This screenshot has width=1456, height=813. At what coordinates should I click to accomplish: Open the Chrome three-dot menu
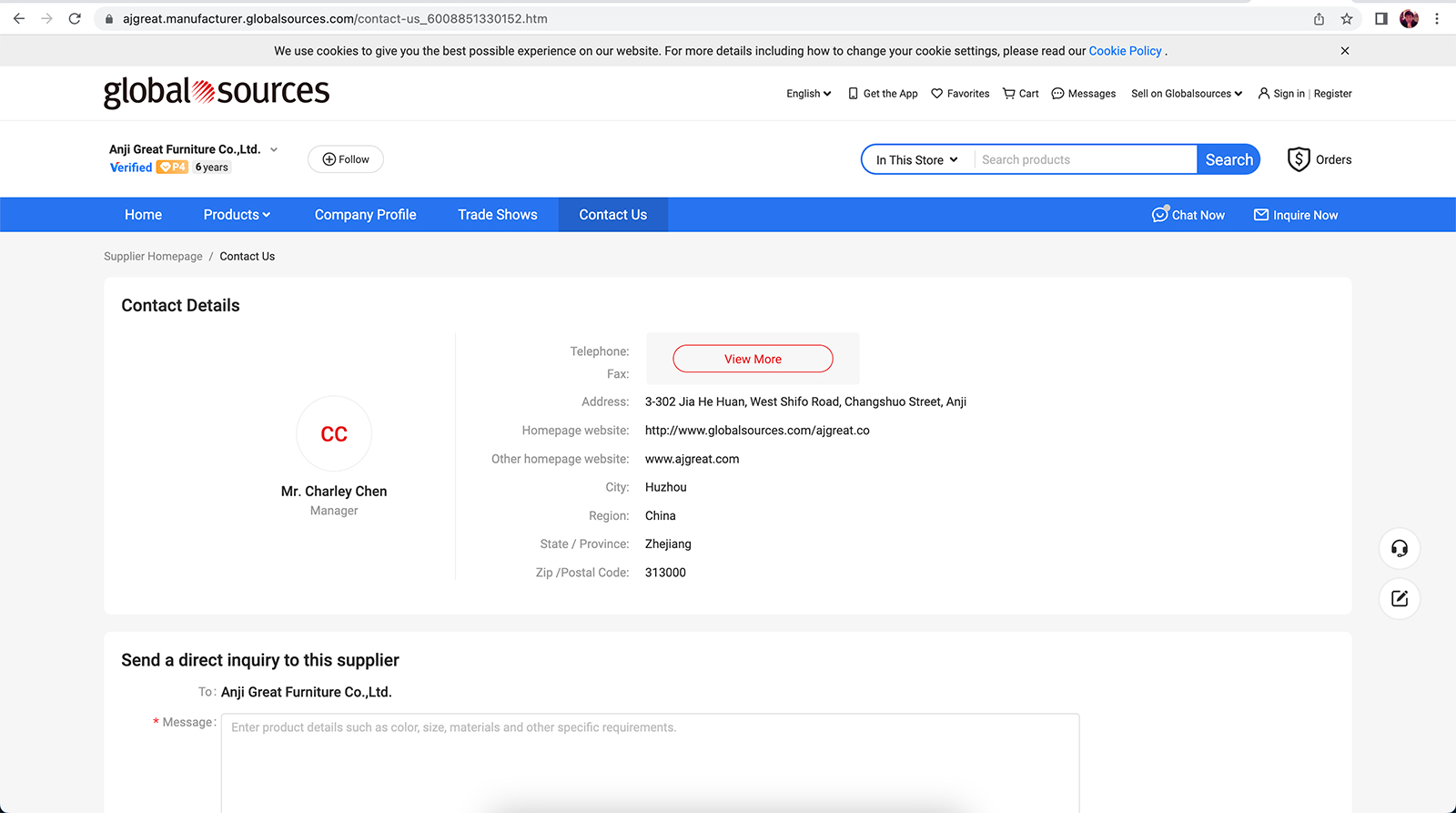[x=1437, y=18]
